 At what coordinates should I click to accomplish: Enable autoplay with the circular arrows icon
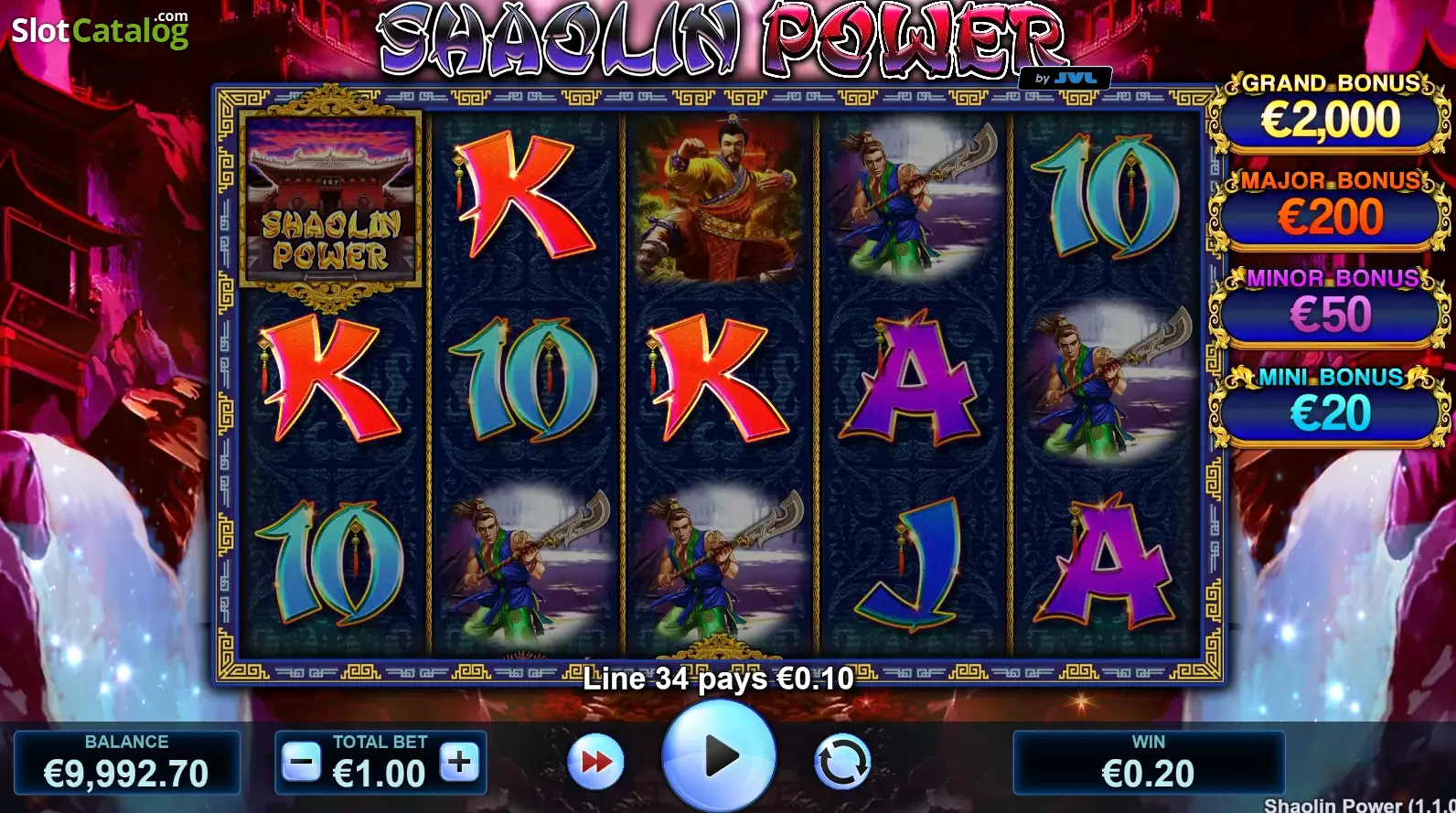click(x=842, y=761)
